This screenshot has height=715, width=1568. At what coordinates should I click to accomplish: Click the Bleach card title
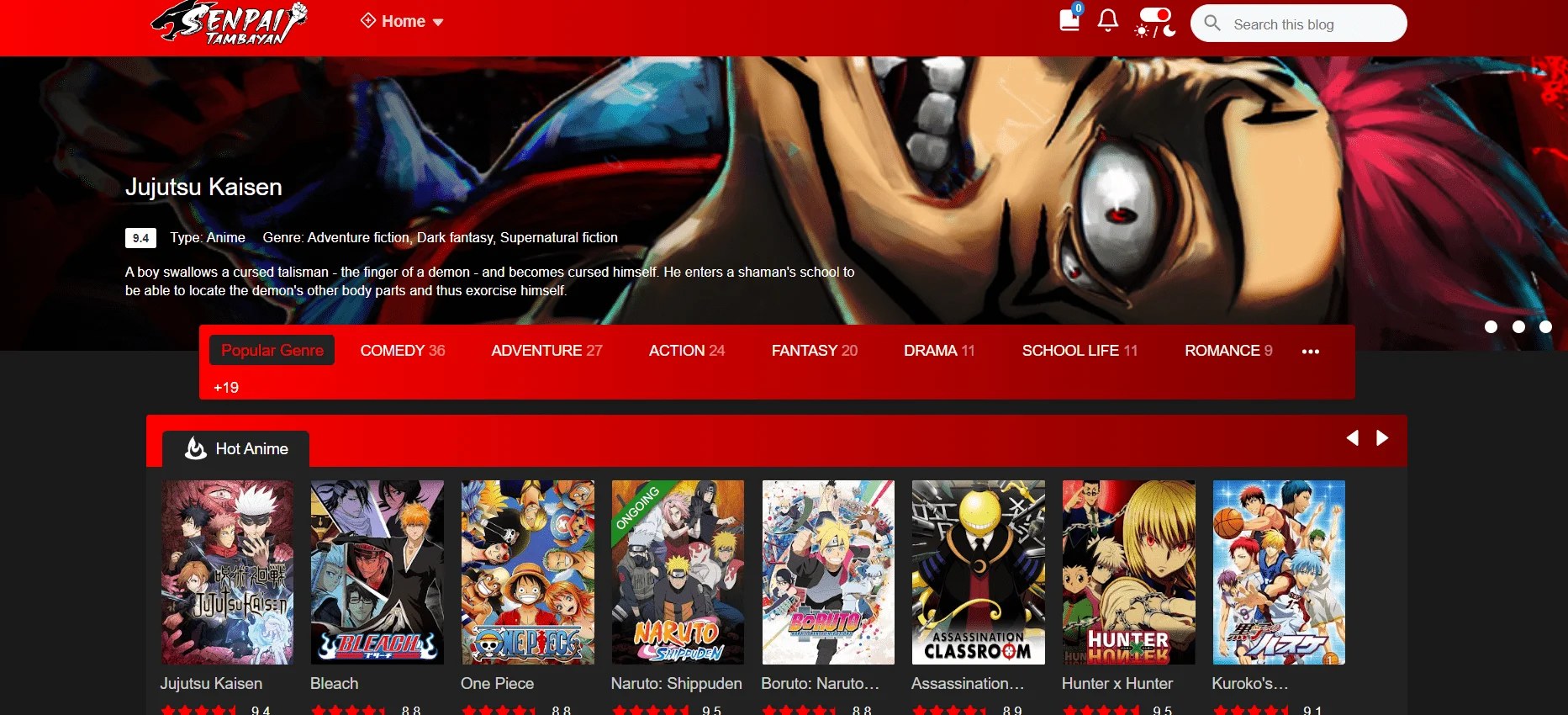[334, 684]
